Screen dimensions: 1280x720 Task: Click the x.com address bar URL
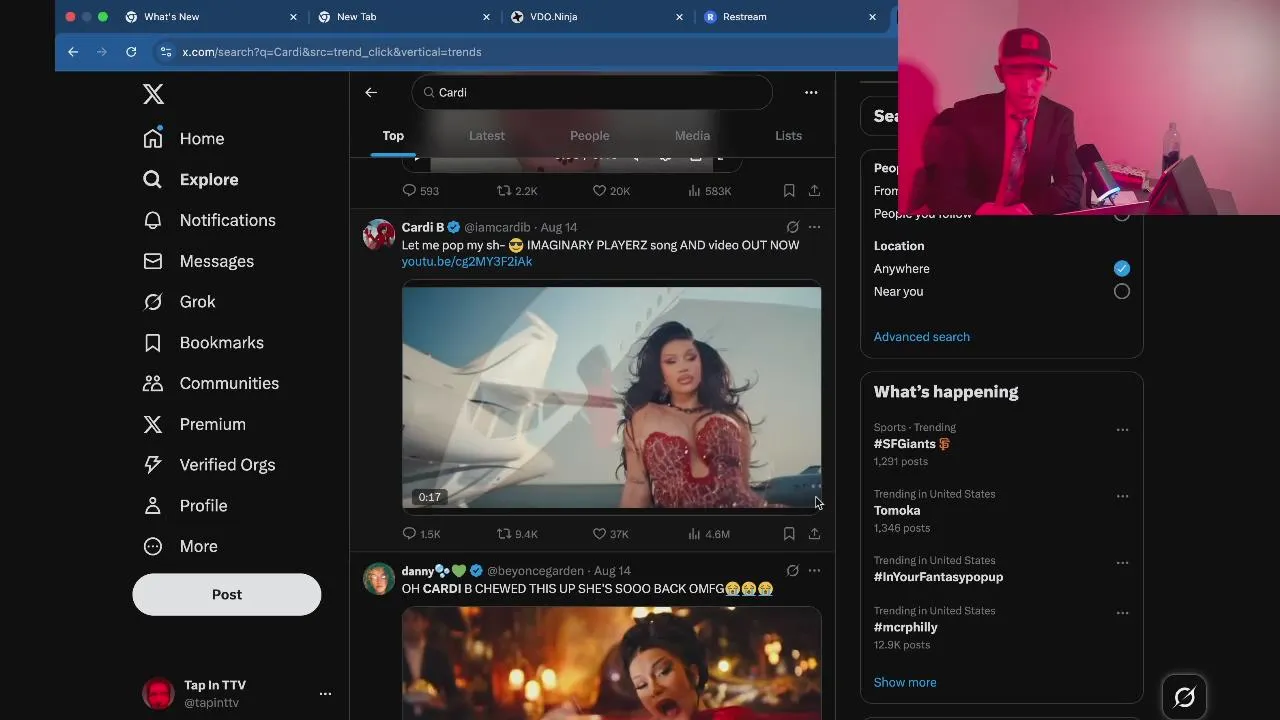[x=332, y=52]
